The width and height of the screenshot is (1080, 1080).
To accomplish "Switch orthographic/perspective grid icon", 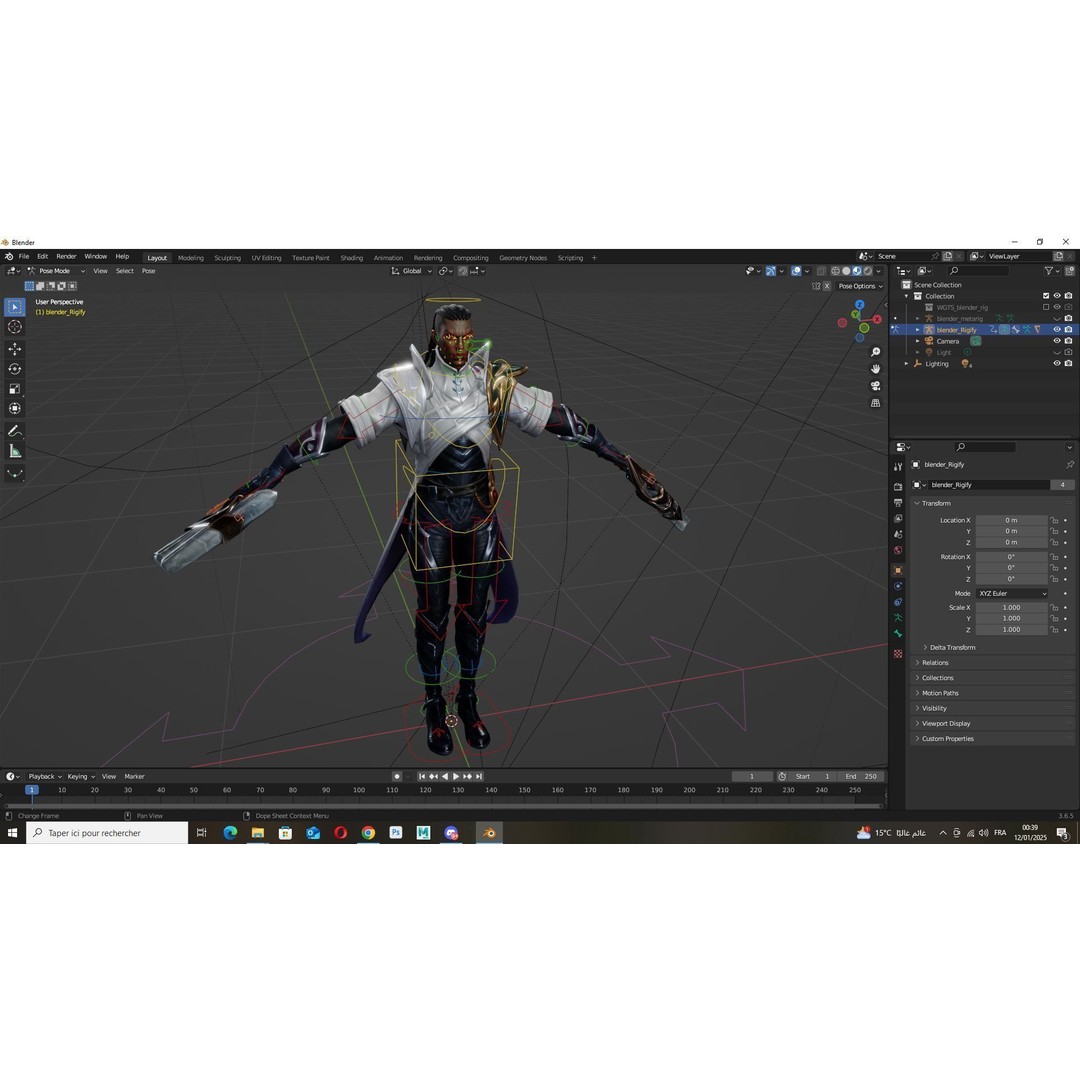I will [x=875, y=403].
